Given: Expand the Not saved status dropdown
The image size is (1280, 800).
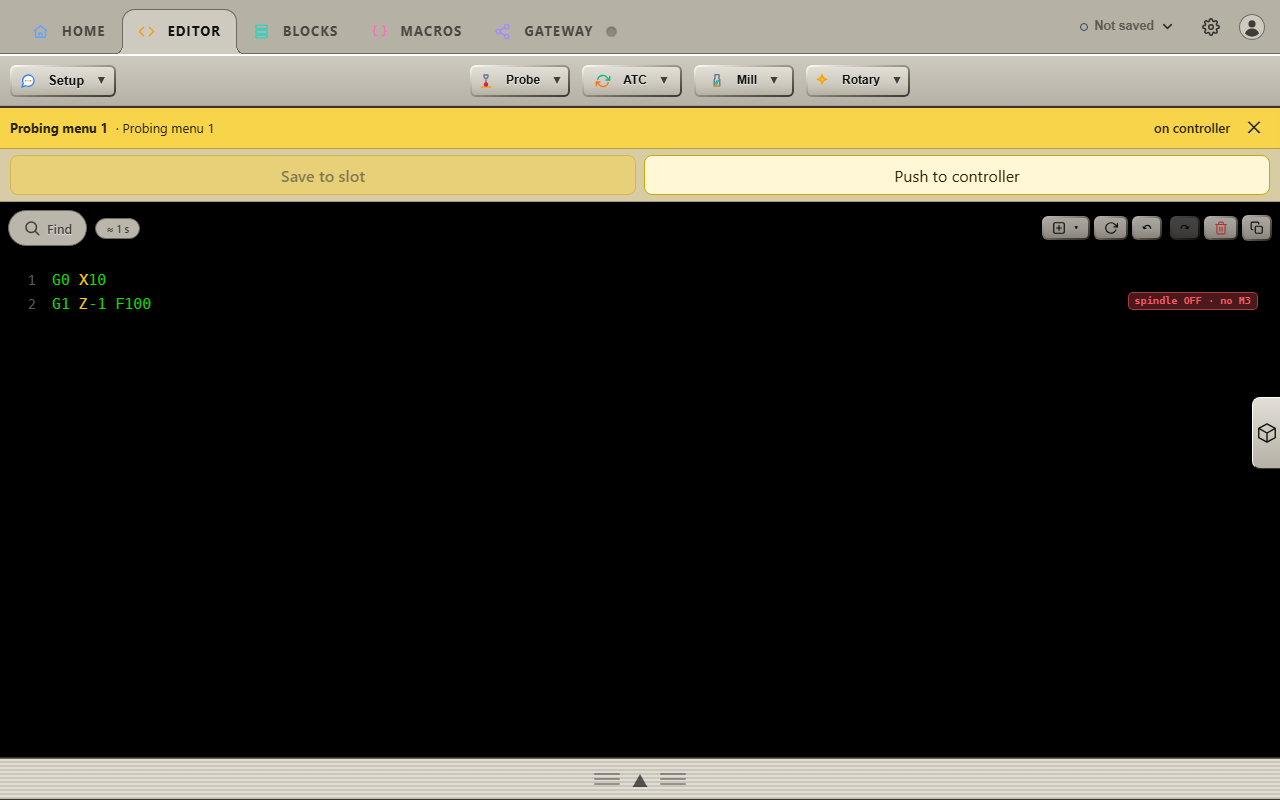Looking at the screenshot, I should (x=1126, y=26).
